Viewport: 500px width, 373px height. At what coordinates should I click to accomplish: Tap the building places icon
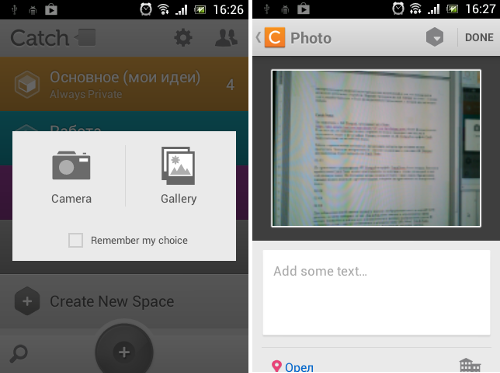pos(470,365)
